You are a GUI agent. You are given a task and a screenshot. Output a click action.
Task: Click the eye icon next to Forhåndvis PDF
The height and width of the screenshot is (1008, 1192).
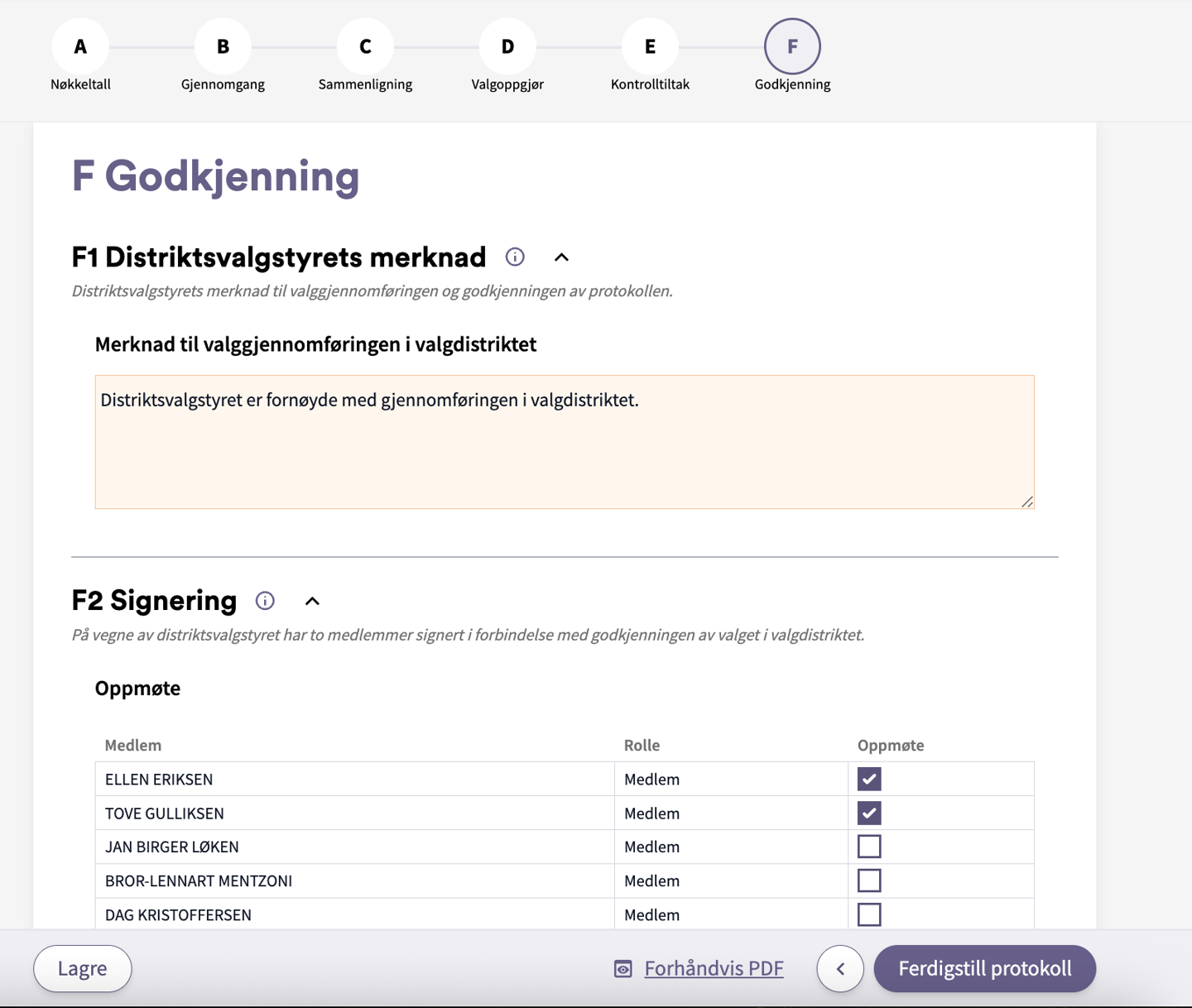tap(623, 969)
